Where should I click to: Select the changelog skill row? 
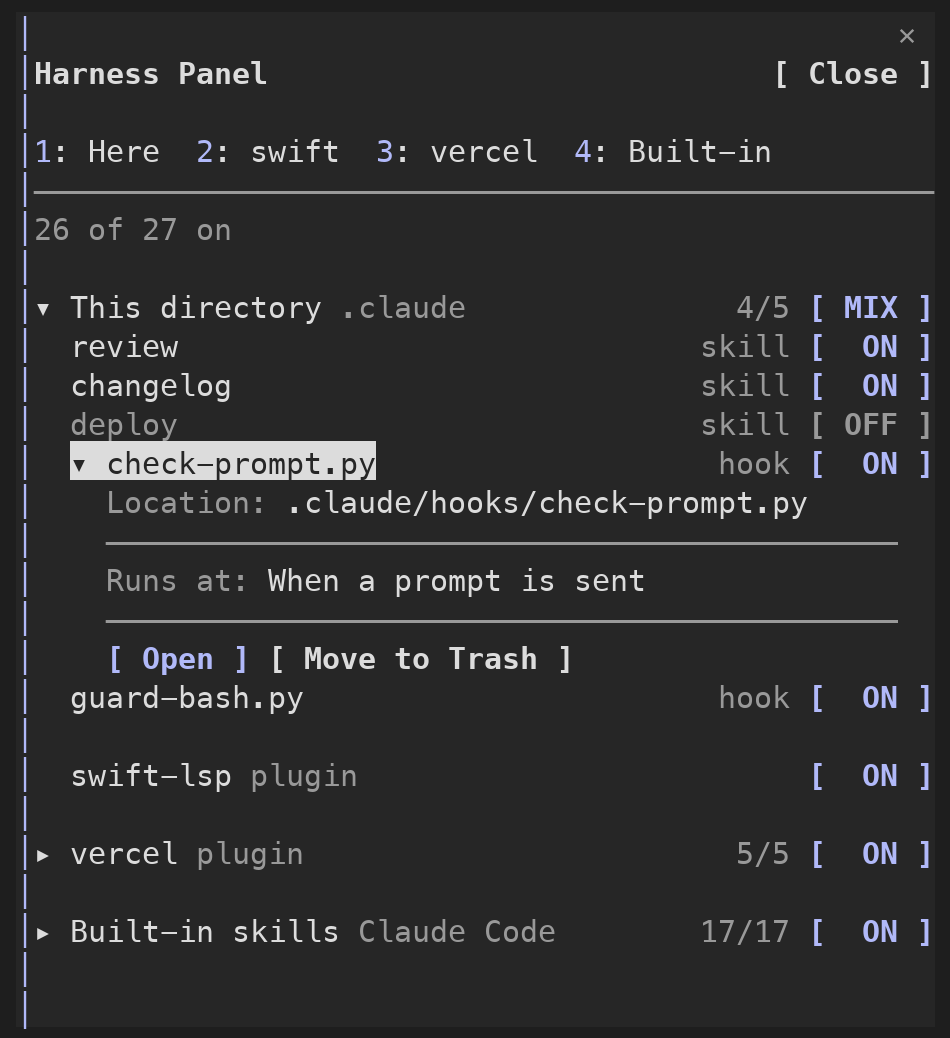500,386
